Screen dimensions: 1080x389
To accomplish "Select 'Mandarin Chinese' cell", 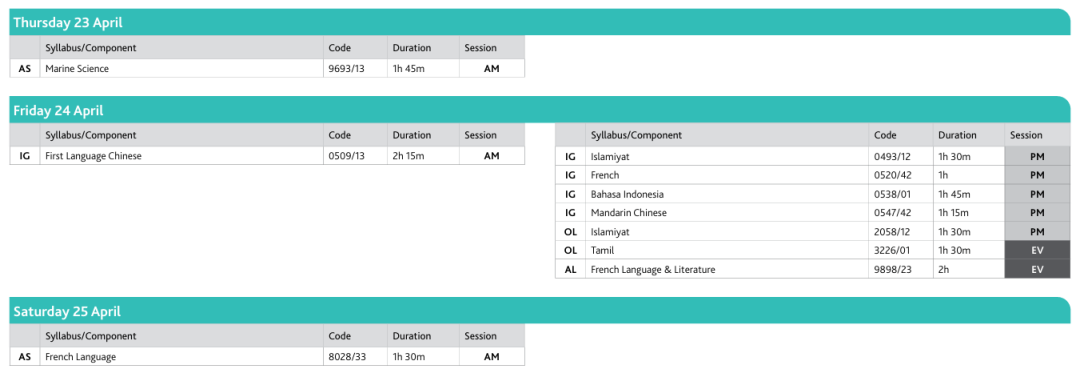I will coord(727,213).
